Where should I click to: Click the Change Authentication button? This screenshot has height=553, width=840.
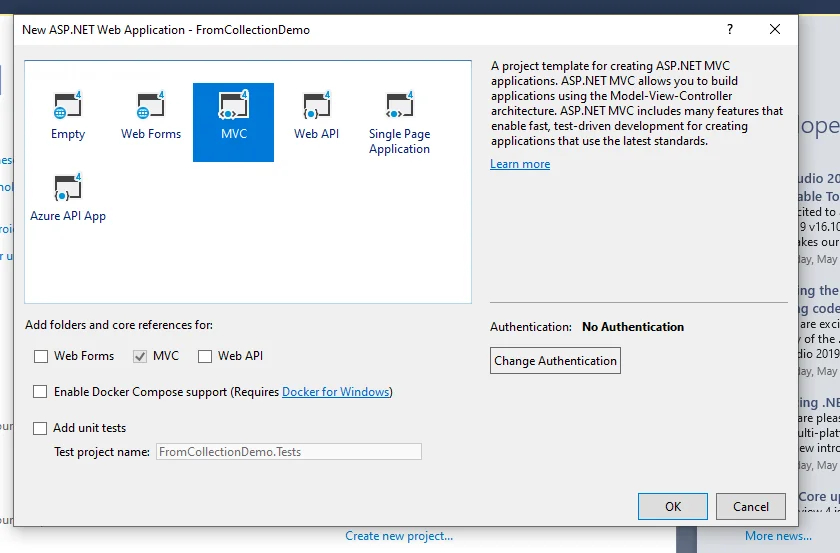pos(555,361)
